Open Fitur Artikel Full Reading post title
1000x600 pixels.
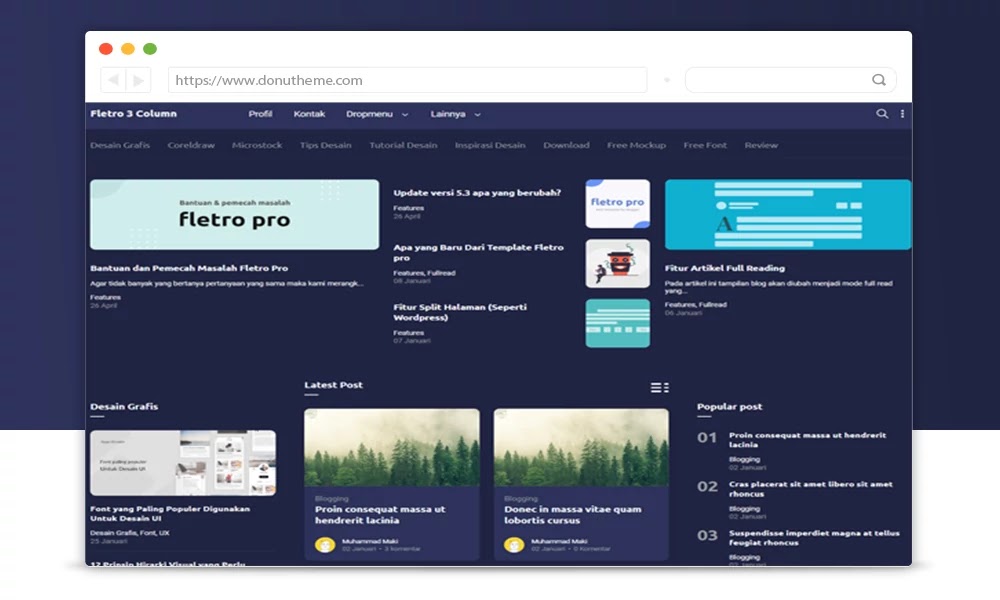724,268
